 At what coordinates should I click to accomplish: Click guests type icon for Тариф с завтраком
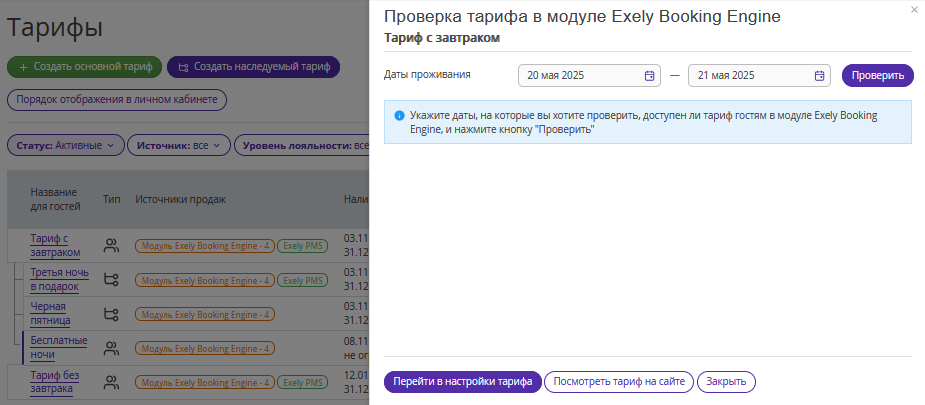click(x=111, y=245)
